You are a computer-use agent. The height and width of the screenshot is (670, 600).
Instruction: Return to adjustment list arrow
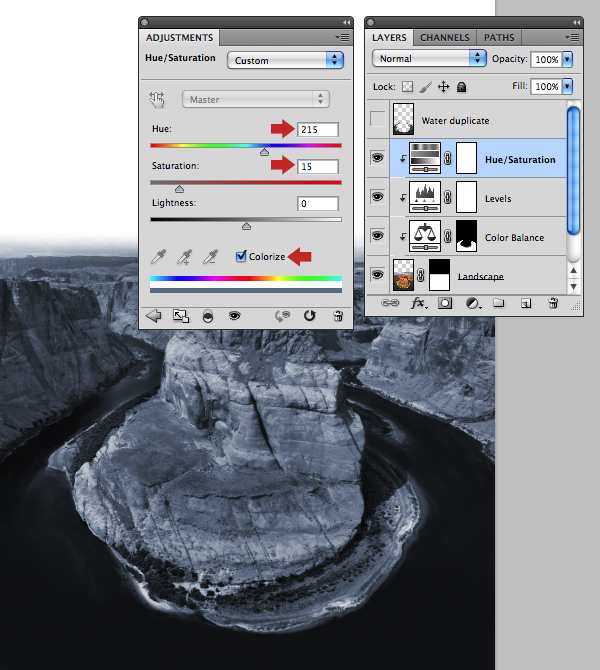coord(153,316)
